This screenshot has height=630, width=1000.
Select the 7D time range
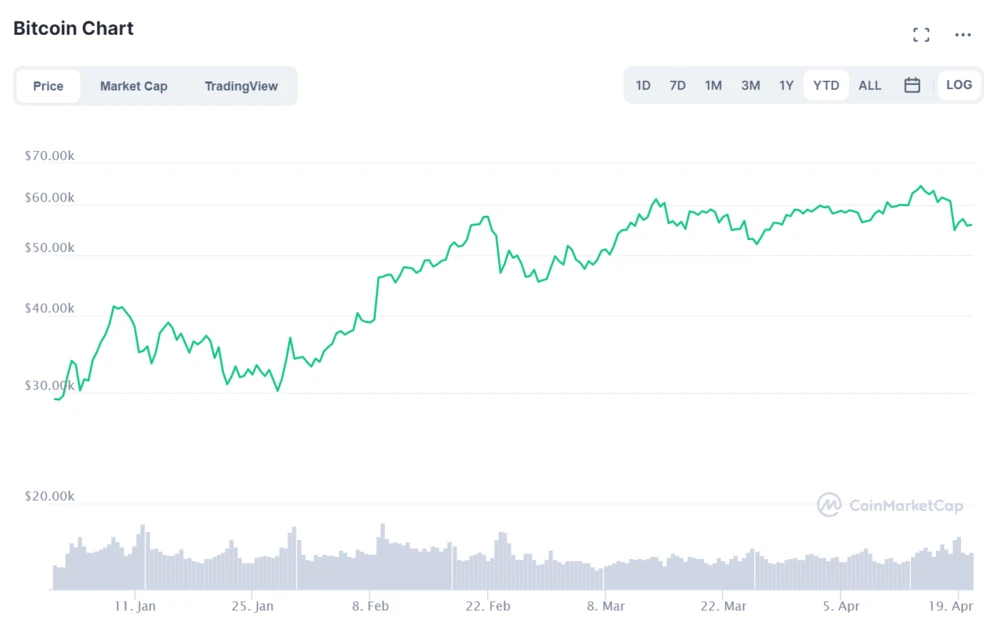pyautogui.click(x=677, y=86)
